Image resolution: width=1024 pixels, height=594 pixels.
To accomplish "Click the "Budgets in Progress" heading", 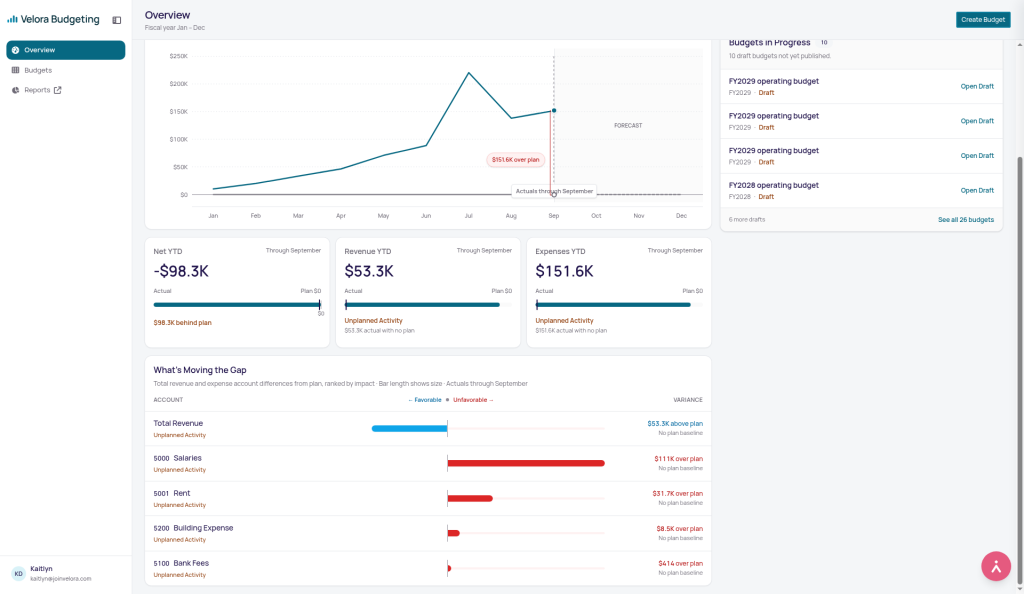I will tap(769, 43).
